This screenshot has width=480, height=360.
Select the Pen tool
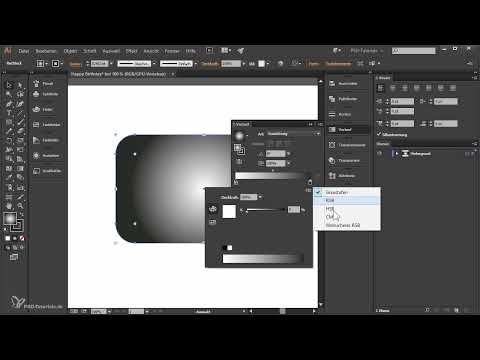pyautogui.click(x=9, y=104)
